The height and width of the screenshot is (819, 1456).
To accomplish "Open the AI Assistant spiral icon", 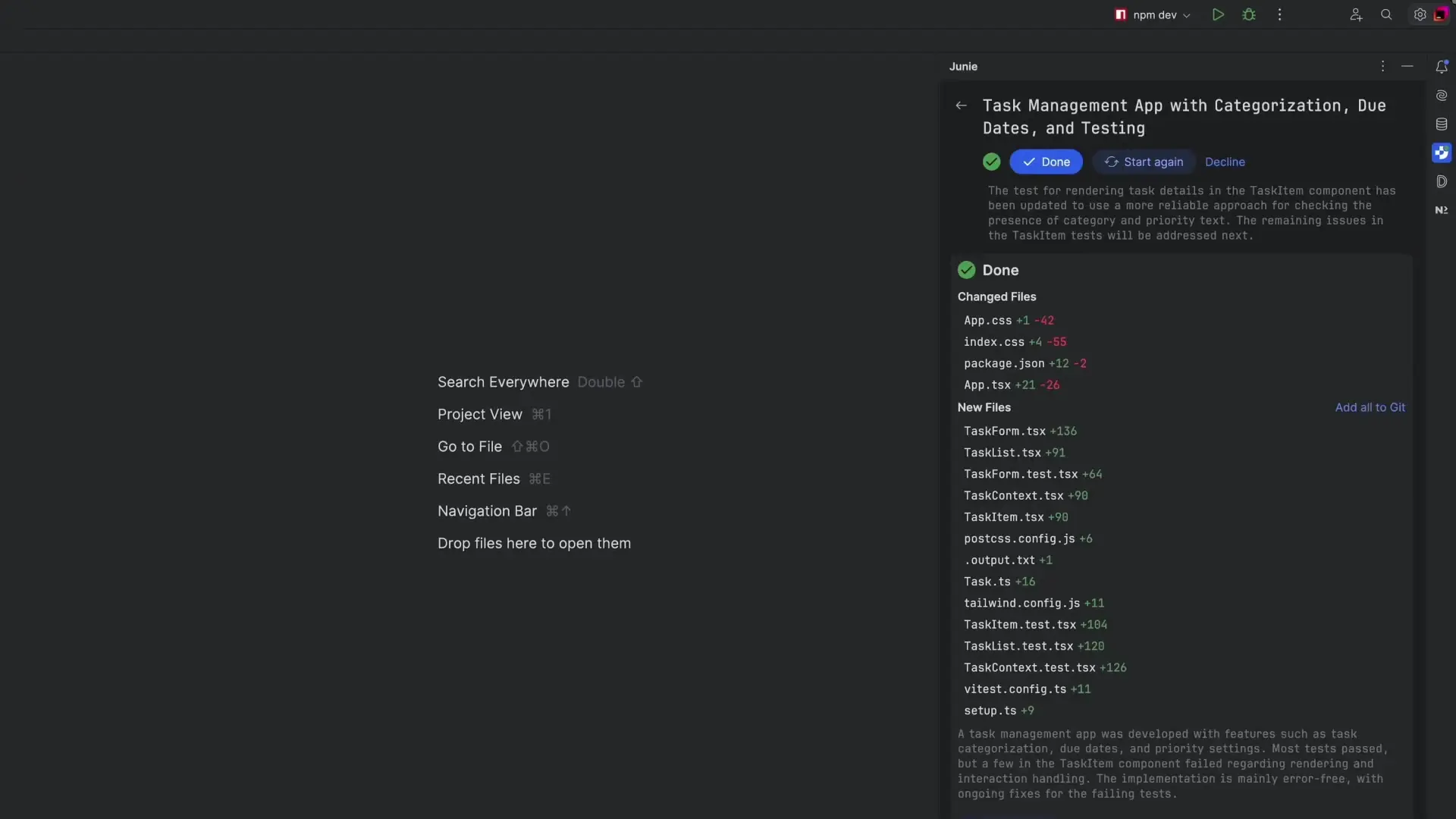I will pyautogui.click(x=1442, y=96).
